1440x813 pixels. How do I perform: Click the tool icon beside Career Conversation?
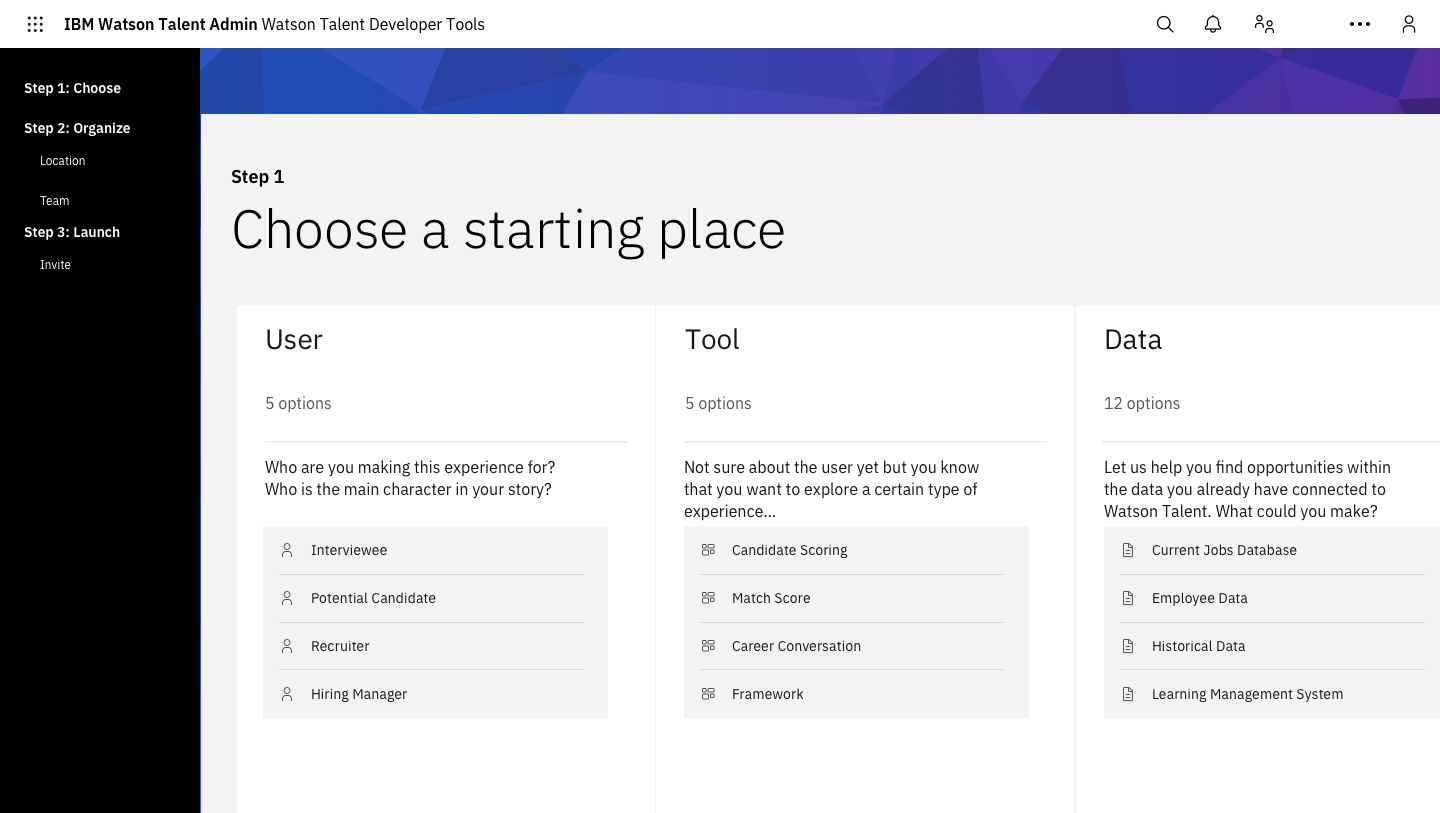click(x=708, y=646)
